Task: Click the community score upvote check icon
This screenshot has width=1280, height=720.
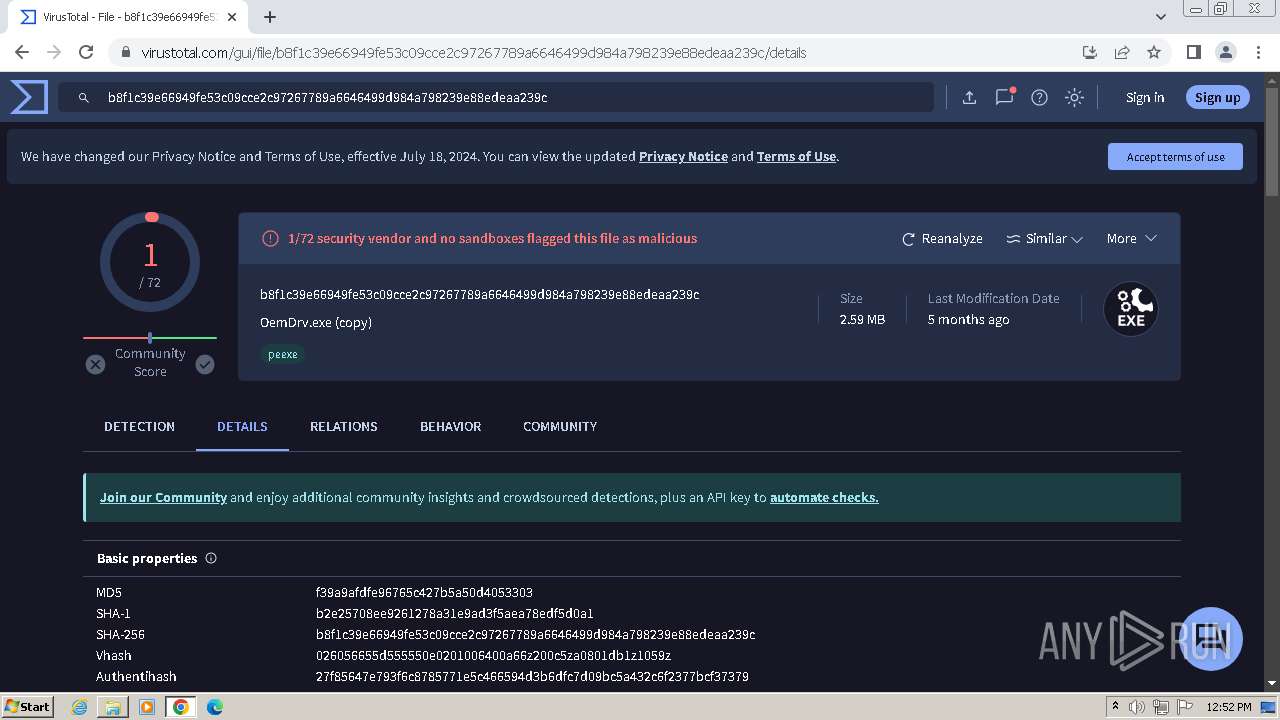Action: 205,364
